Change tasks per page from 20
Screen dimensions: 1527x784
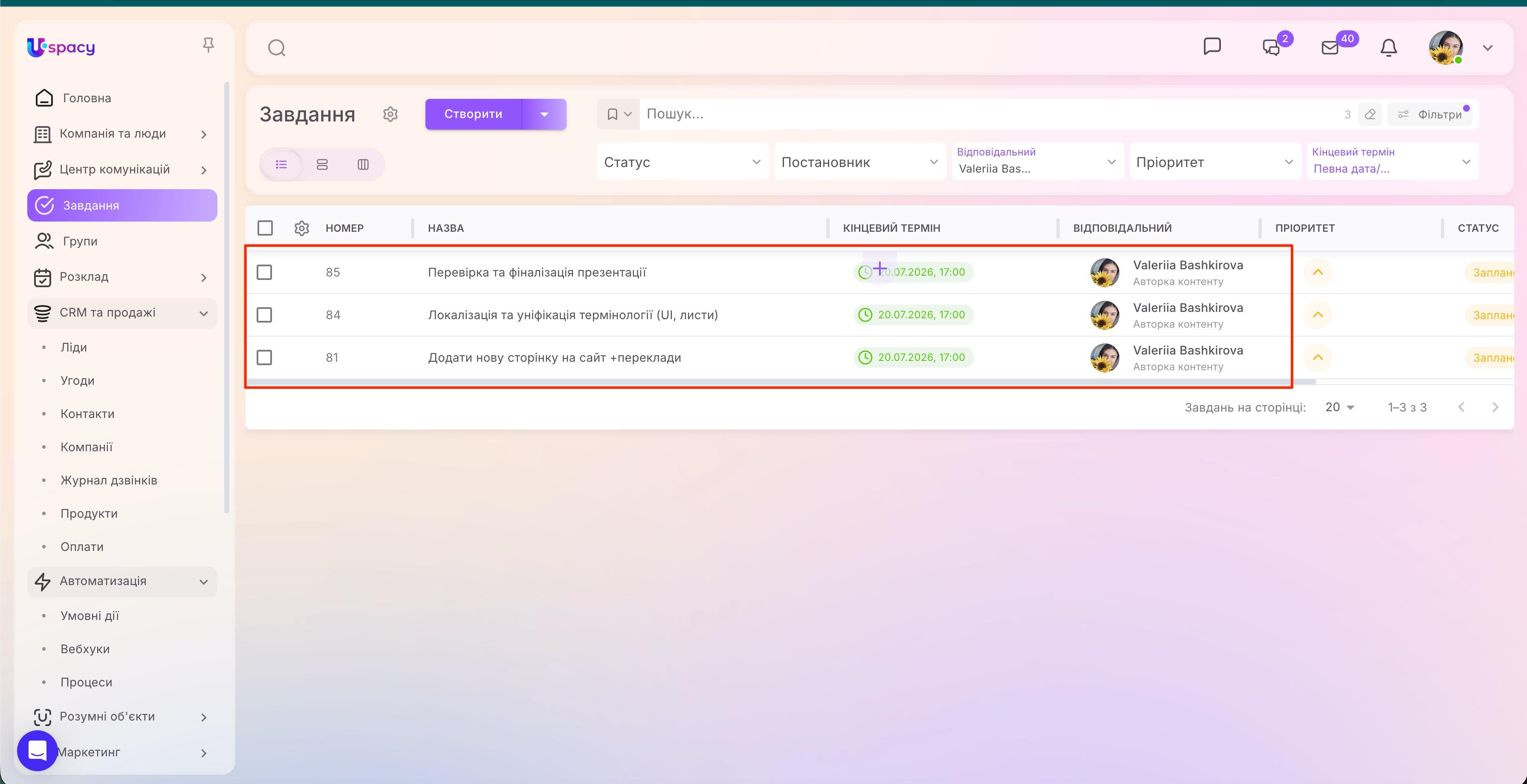pos(1340,407)
